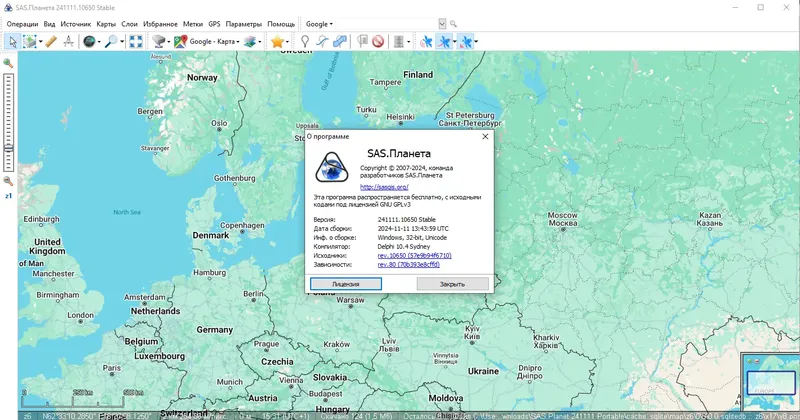Expand the tile source dropdown arrow
This screenshot has width=800, height=420.
pos(169,42)
